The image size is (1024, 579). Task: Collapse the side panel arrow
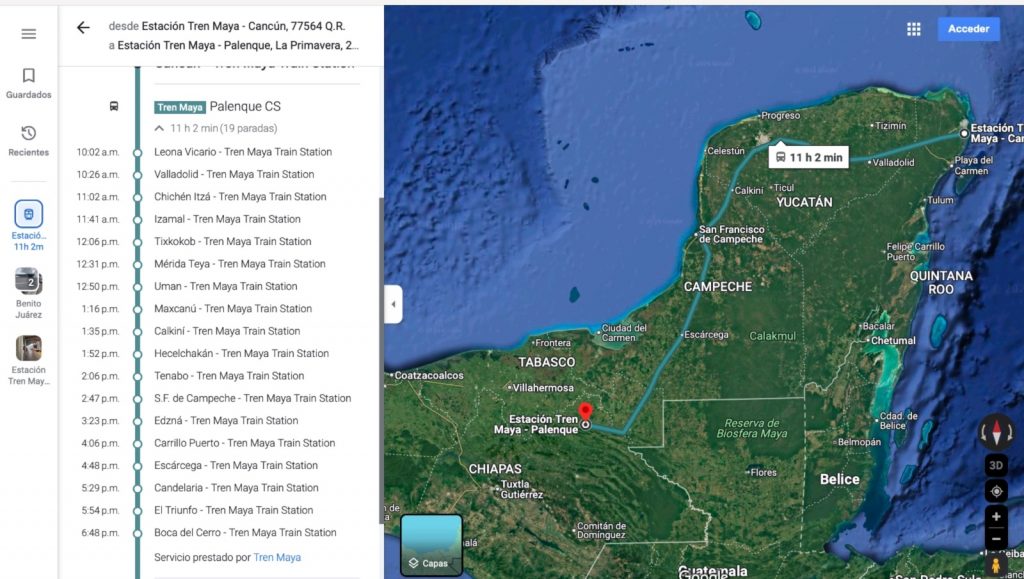tap(393, 304)
